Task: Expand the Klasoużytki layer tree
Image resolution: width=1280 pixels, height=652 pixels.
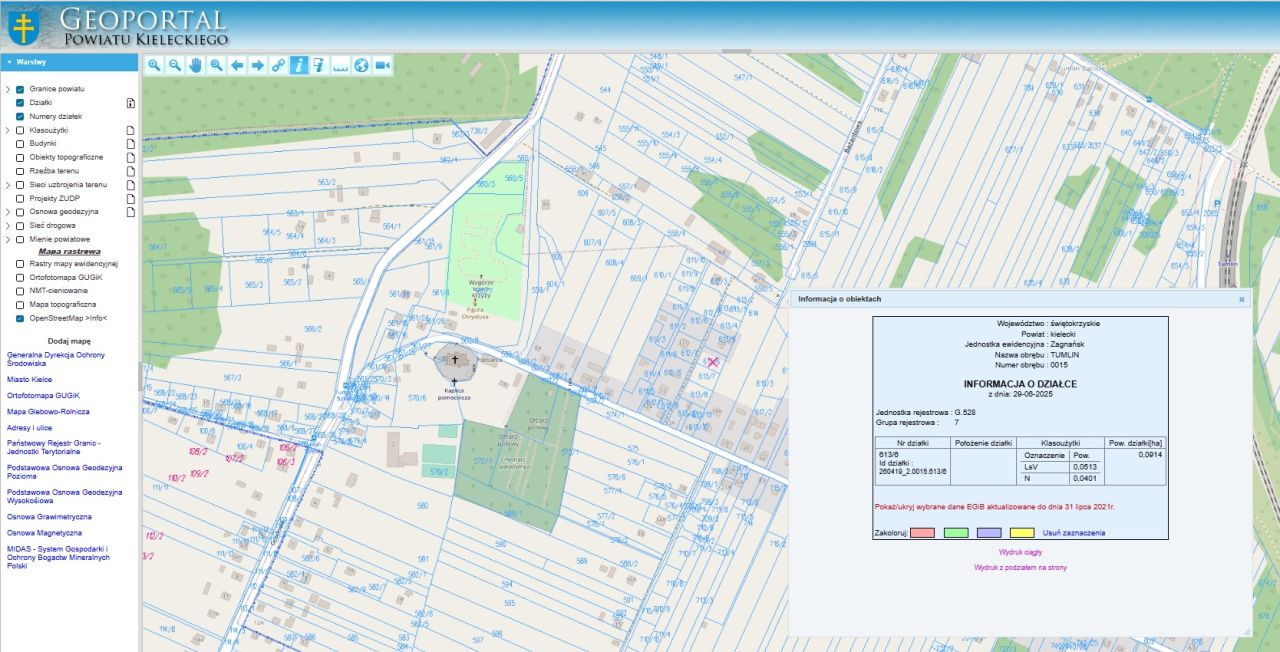Action: click(x=8, y=130)
